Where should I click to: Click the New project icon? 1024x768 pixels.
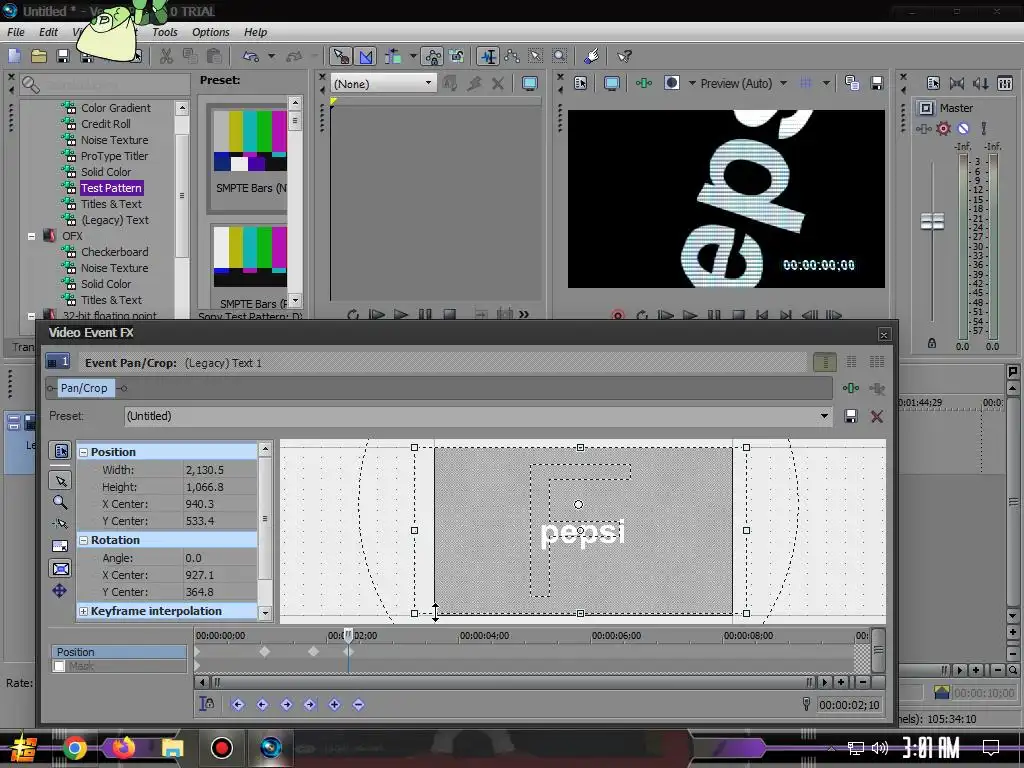point(14,56)
